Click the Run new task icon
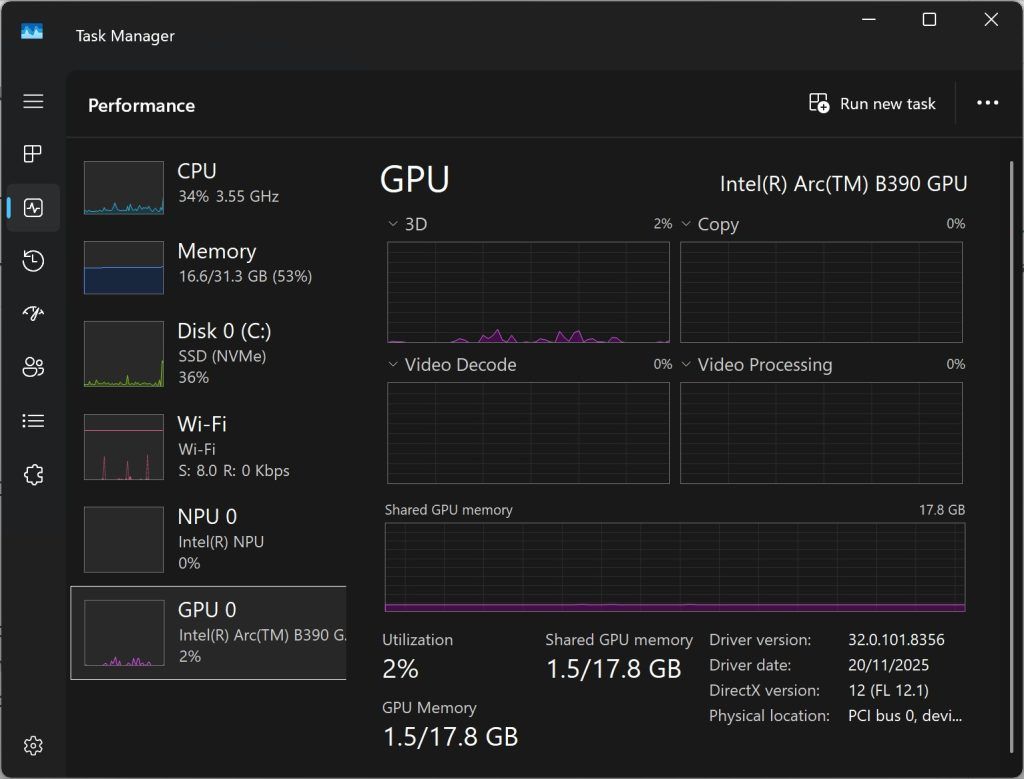 (x=819, y=103)
